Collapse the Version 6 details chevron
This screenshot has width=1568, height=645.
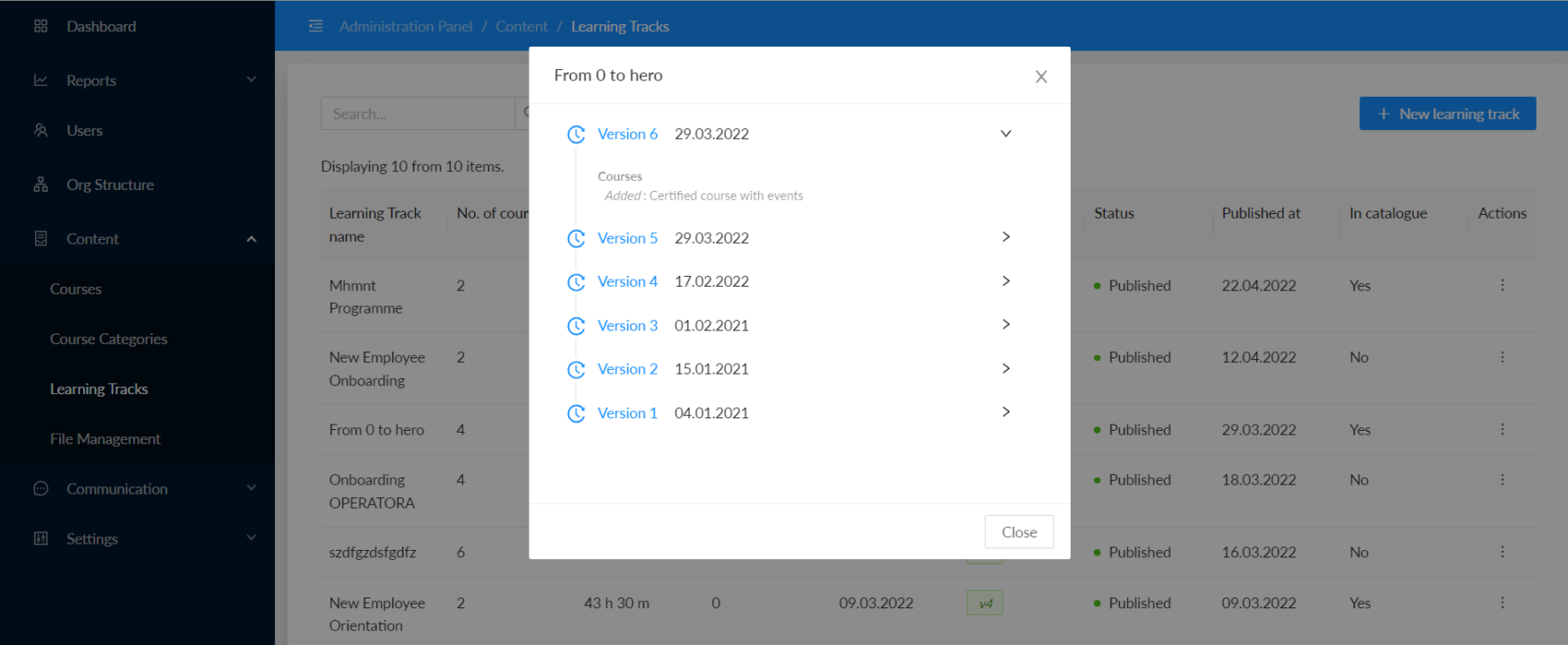coord(1005,133)
